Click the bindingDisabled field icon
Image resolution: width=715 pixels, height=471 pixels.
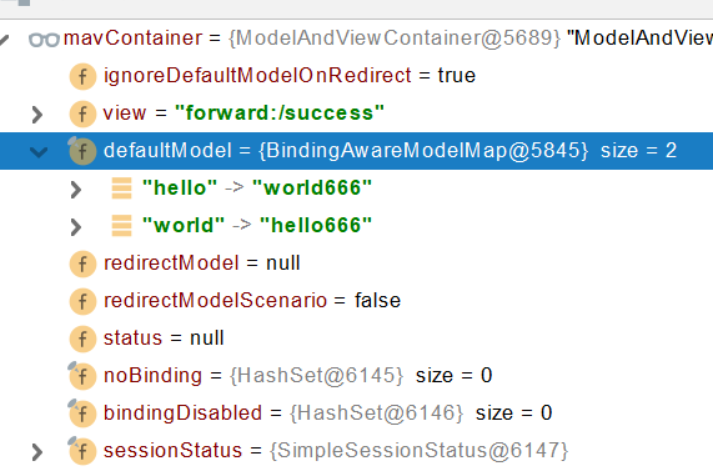(x=83, y=414)
